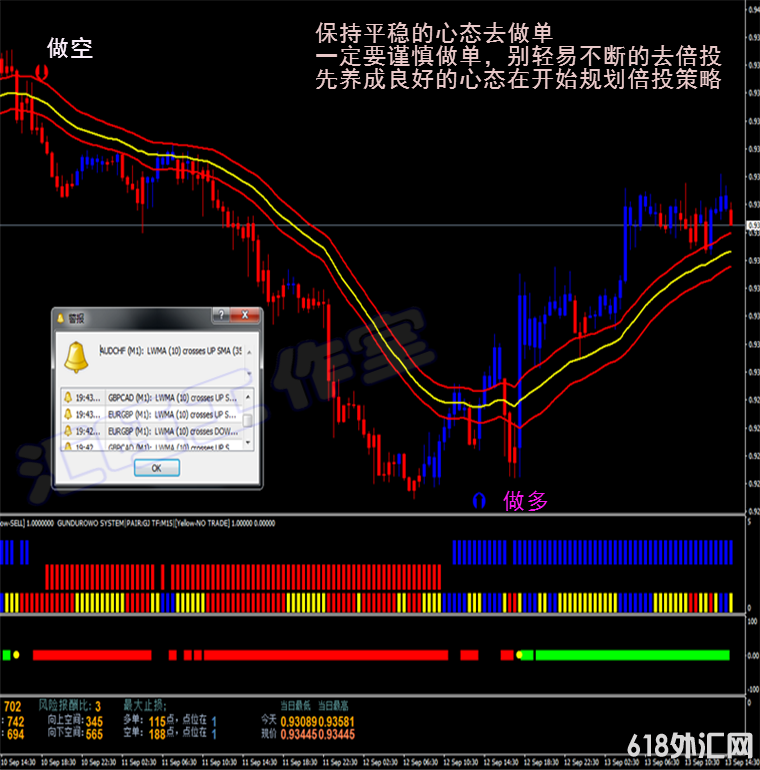Viewport: 760px width, 770px height.
Task: Click OK in the alert dialog
Action: pyautogui.click(x=156, y=467)
